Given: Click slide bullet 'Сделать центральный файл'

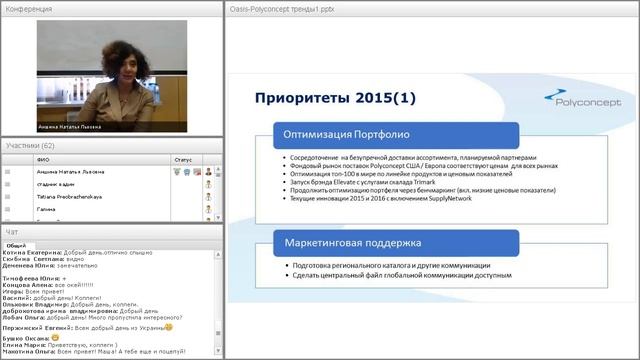Looking at the screenshot, I should pos(402,276).
